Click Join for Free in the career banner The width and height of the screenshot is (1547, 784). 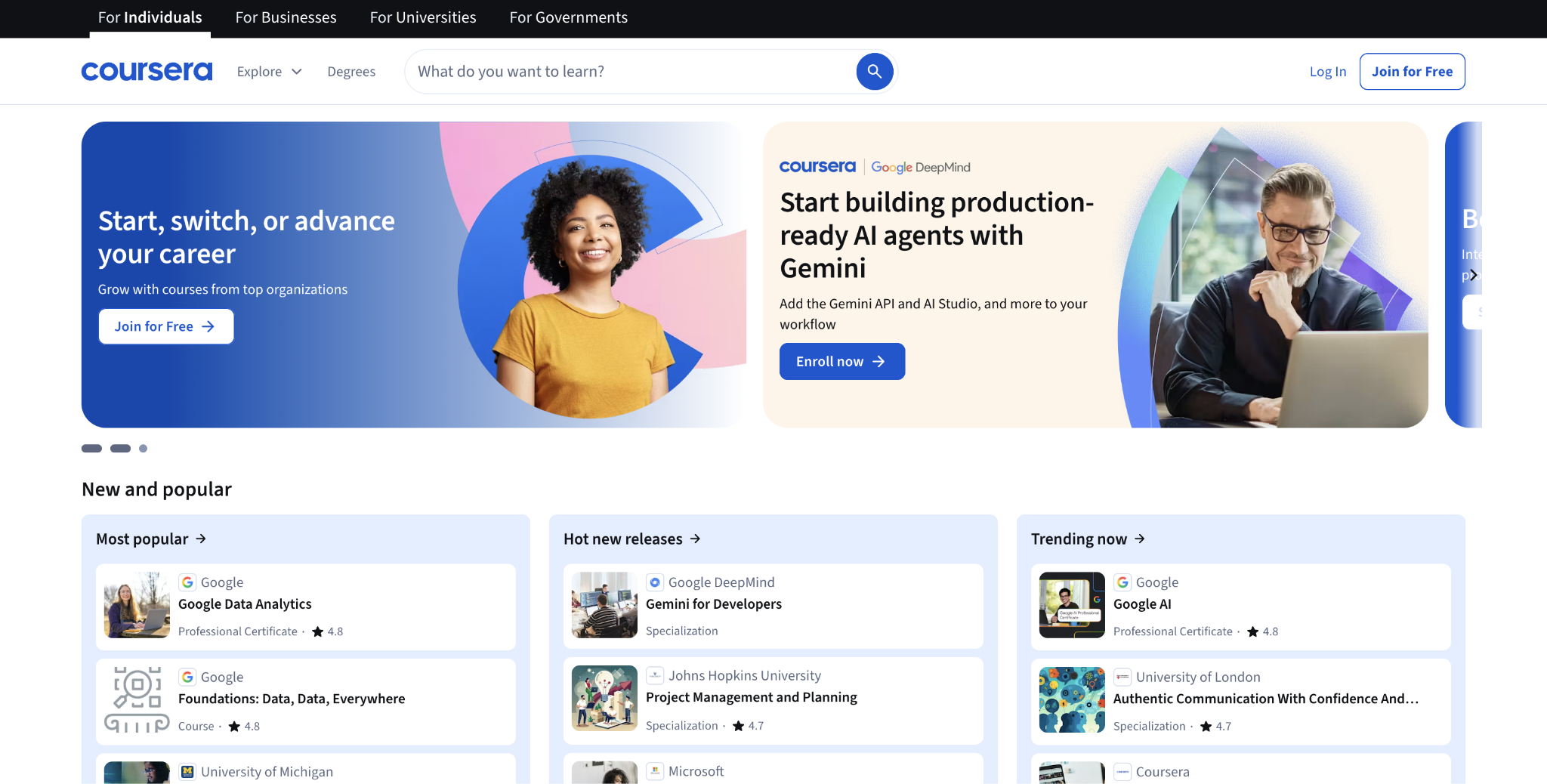[x=166, y=326]
